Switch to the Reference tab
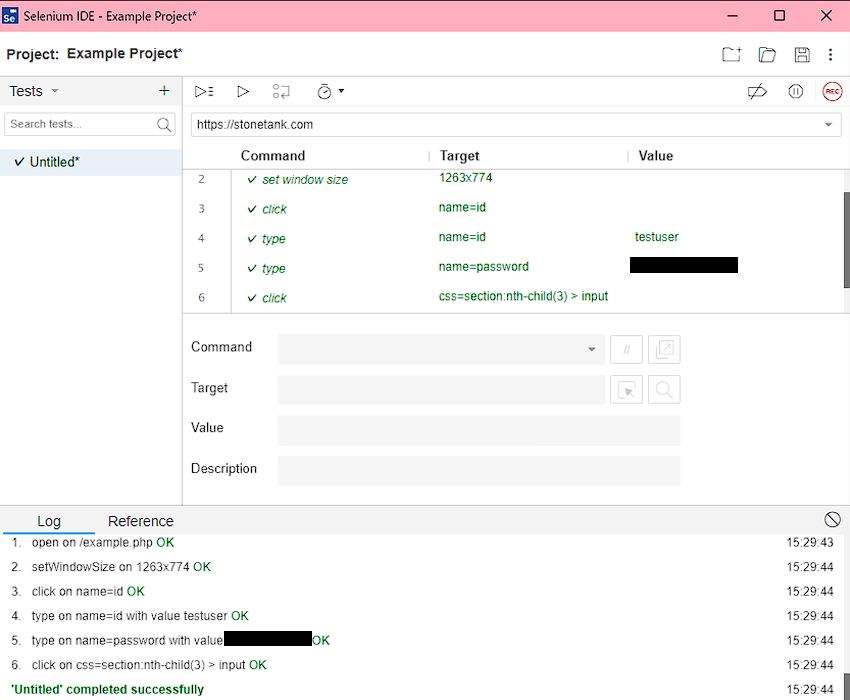850x700 pixels. 141,521
